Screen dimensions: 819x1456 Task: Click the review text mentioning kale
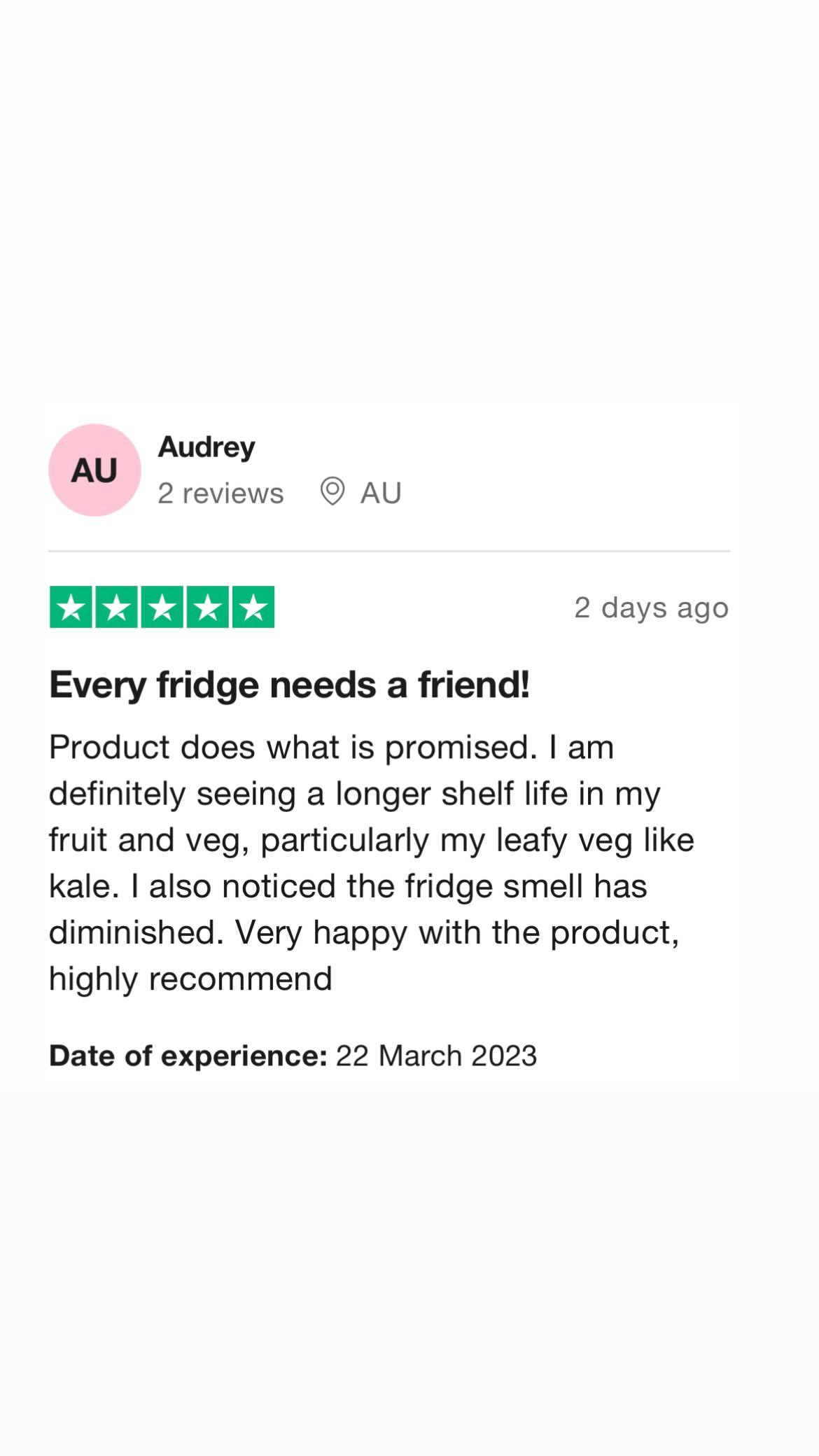point(371,863)
